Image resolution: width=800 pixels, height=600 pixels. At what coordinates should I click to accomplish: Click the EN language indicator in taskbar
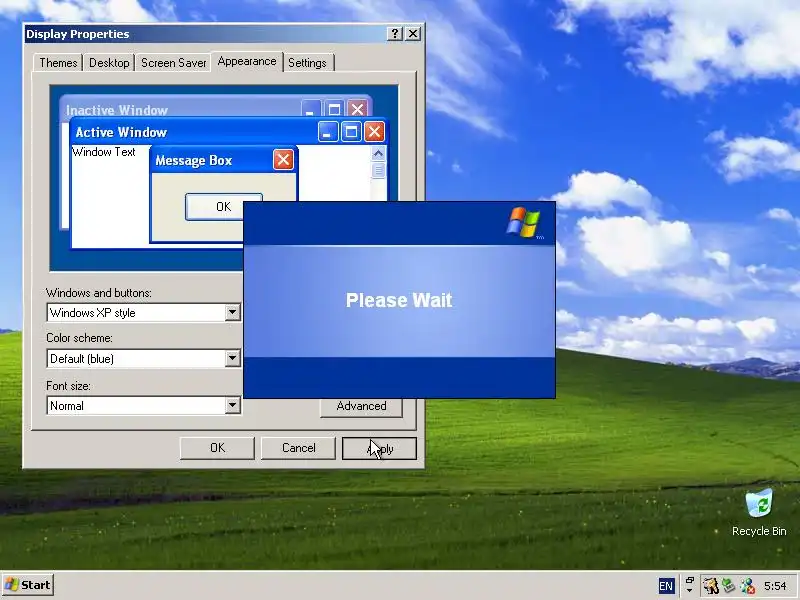click(x=666, y=586)
